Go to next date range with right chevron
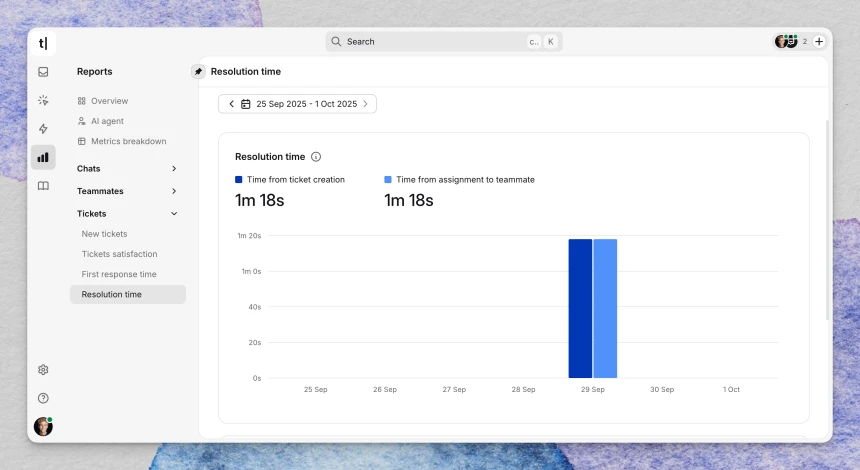The image size is (860, 470). [x=365, y=104]
